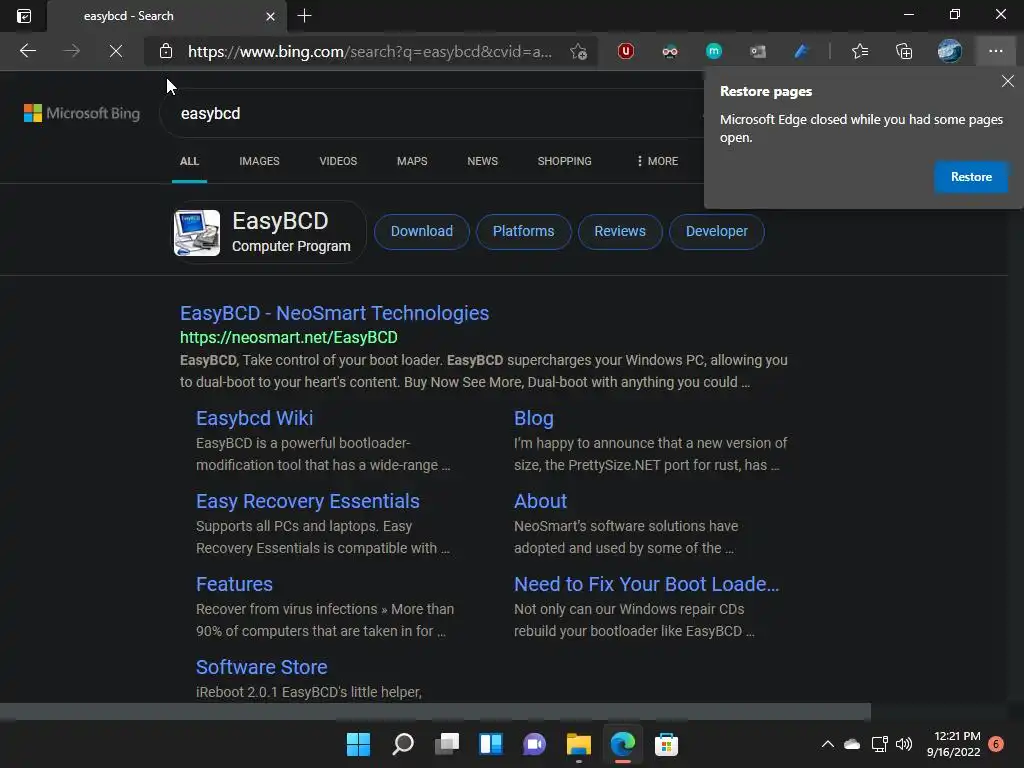Open the Blog sublink
Screen dimensions: 1024x768
tap(534, 418)
